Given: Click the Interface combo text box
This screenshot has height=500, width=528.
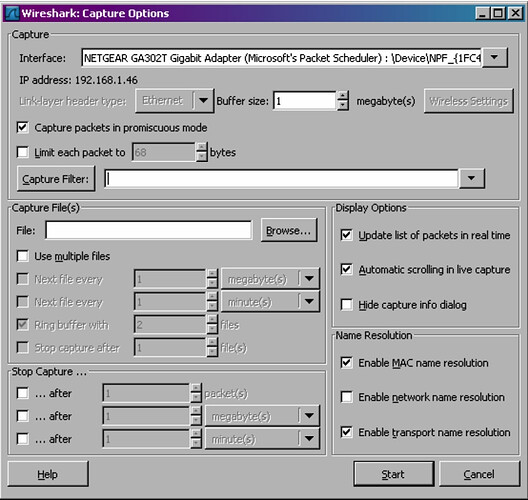Looking at the screenshot, I should [282, 58].
